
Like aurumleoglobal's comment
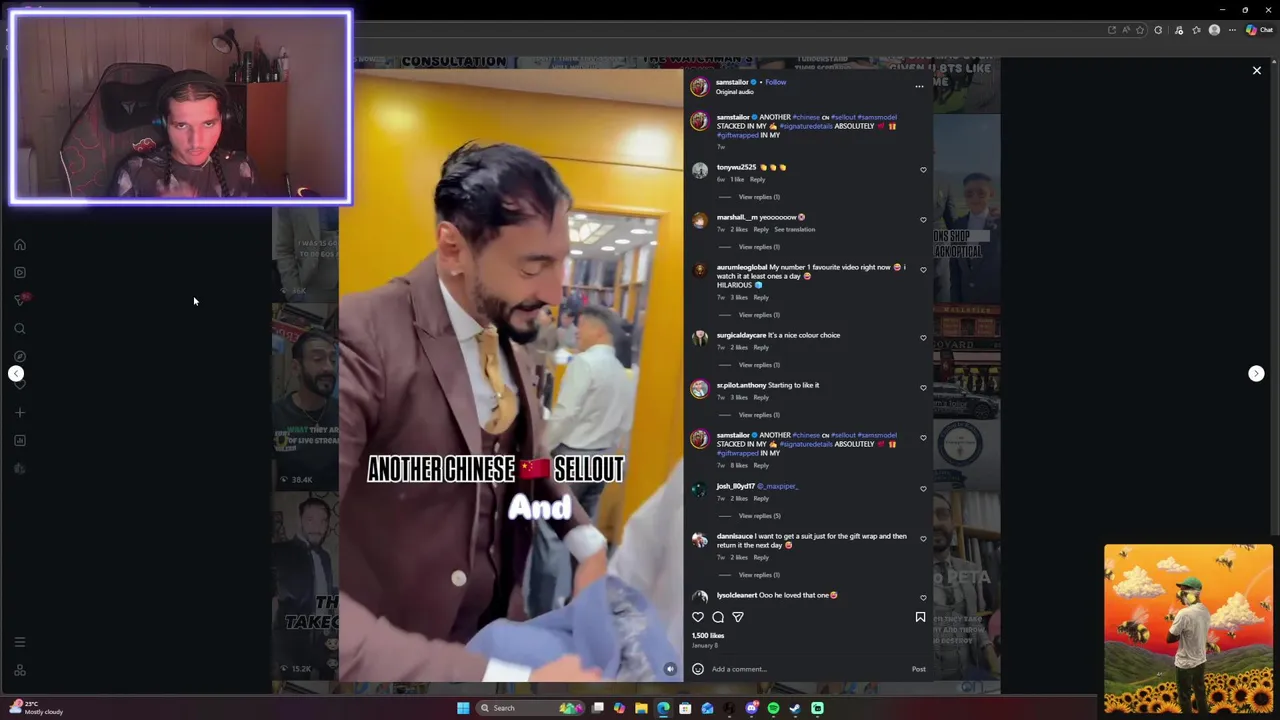click(923, 270)
